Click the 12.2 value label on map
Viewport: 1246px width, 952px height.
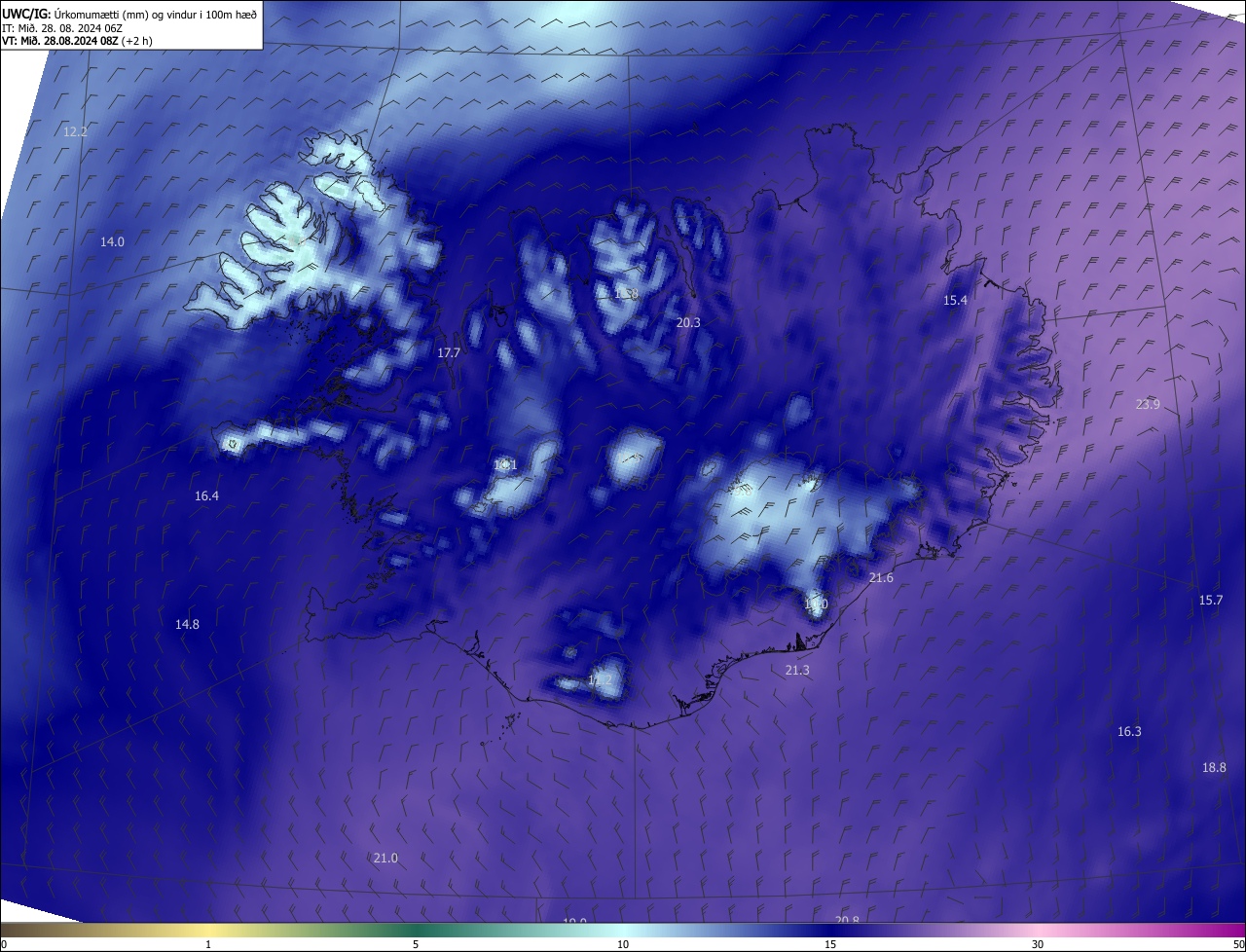point(75,131)
